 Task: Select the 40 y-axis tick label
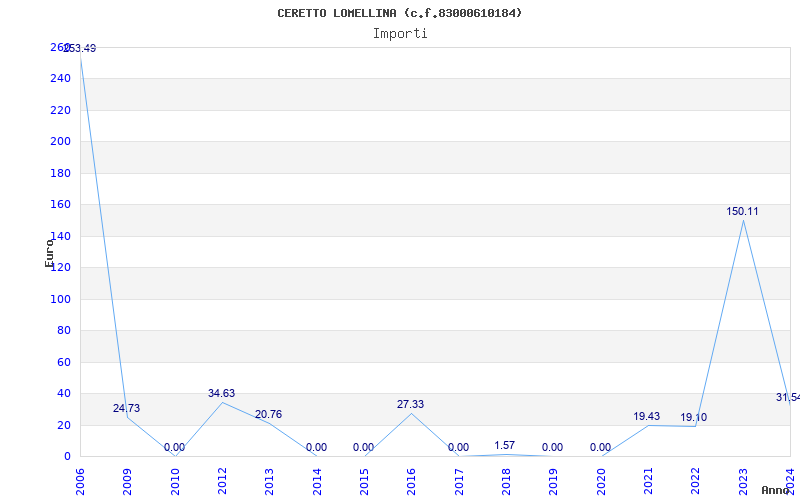click(63, 393)
